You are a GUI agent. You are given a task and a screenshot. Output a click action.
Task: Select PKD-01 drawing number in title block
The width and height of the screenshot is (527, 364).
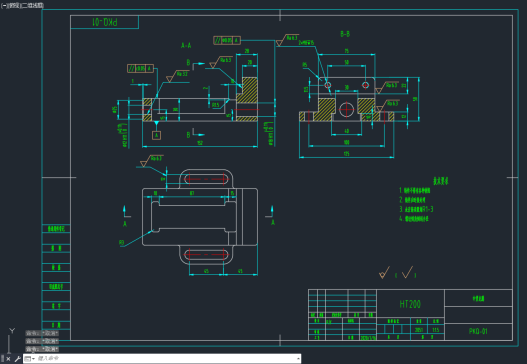tap(478, 331)
